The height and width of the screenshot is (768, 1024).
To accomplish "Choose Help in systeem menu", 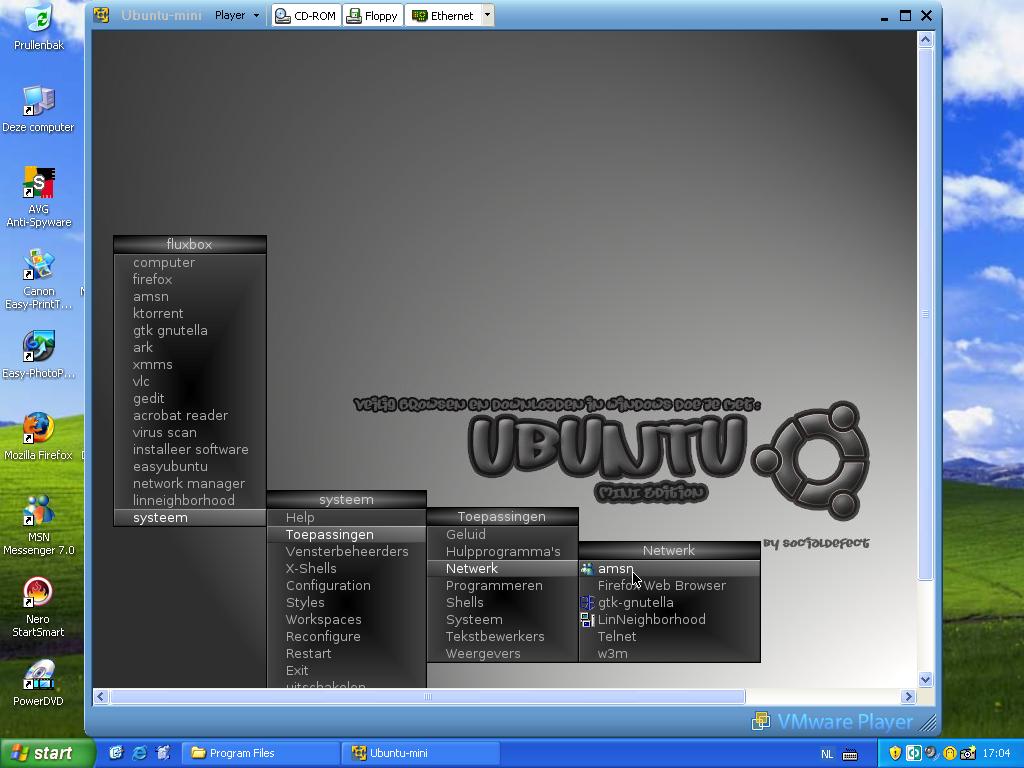I will coord(347,518).
